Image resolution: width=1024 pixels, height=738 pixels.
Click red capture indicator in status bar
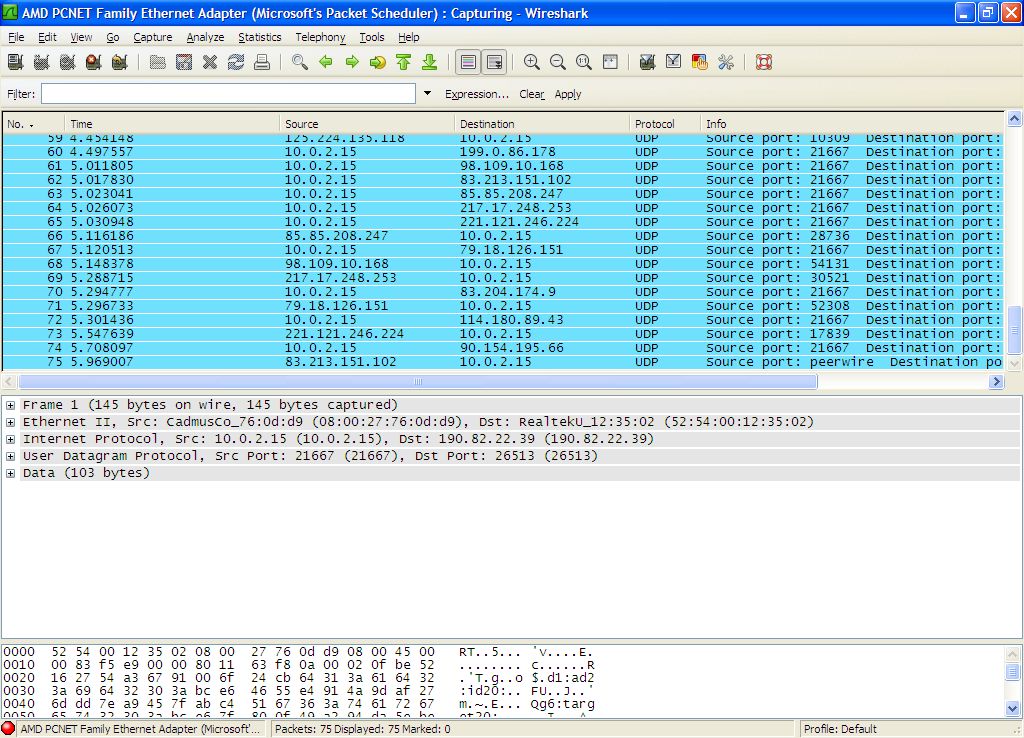click(8, 728)
